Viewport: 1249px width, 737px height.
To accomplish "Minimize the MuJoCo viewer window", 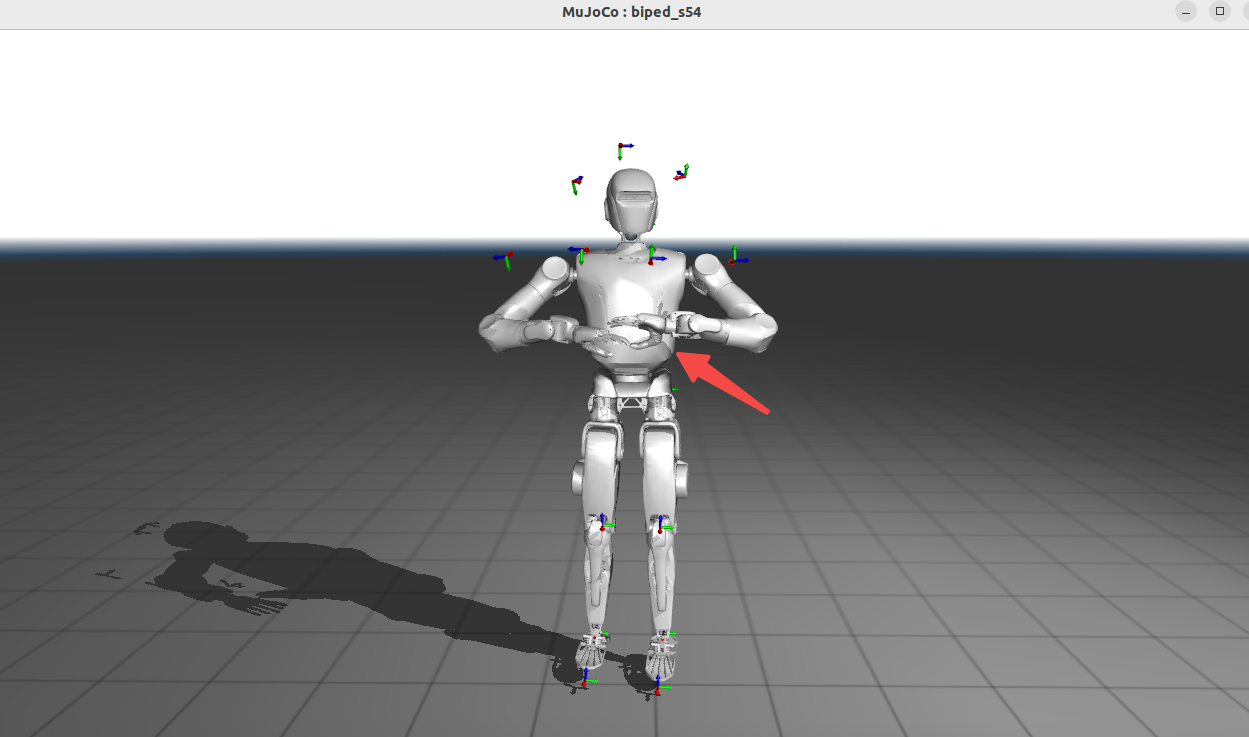I will (x=1186, y=12).
